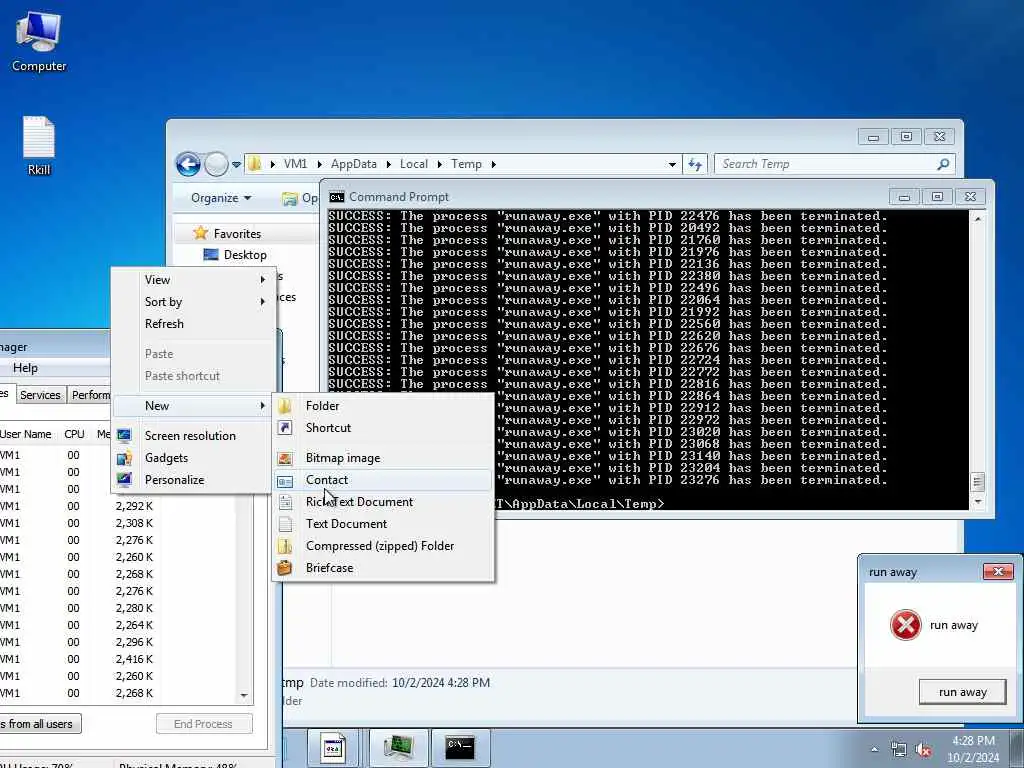This screenshot has height=768, width=1024.
Task: Select Local in the address breadcrumb
Action: [x=413, y=164]
